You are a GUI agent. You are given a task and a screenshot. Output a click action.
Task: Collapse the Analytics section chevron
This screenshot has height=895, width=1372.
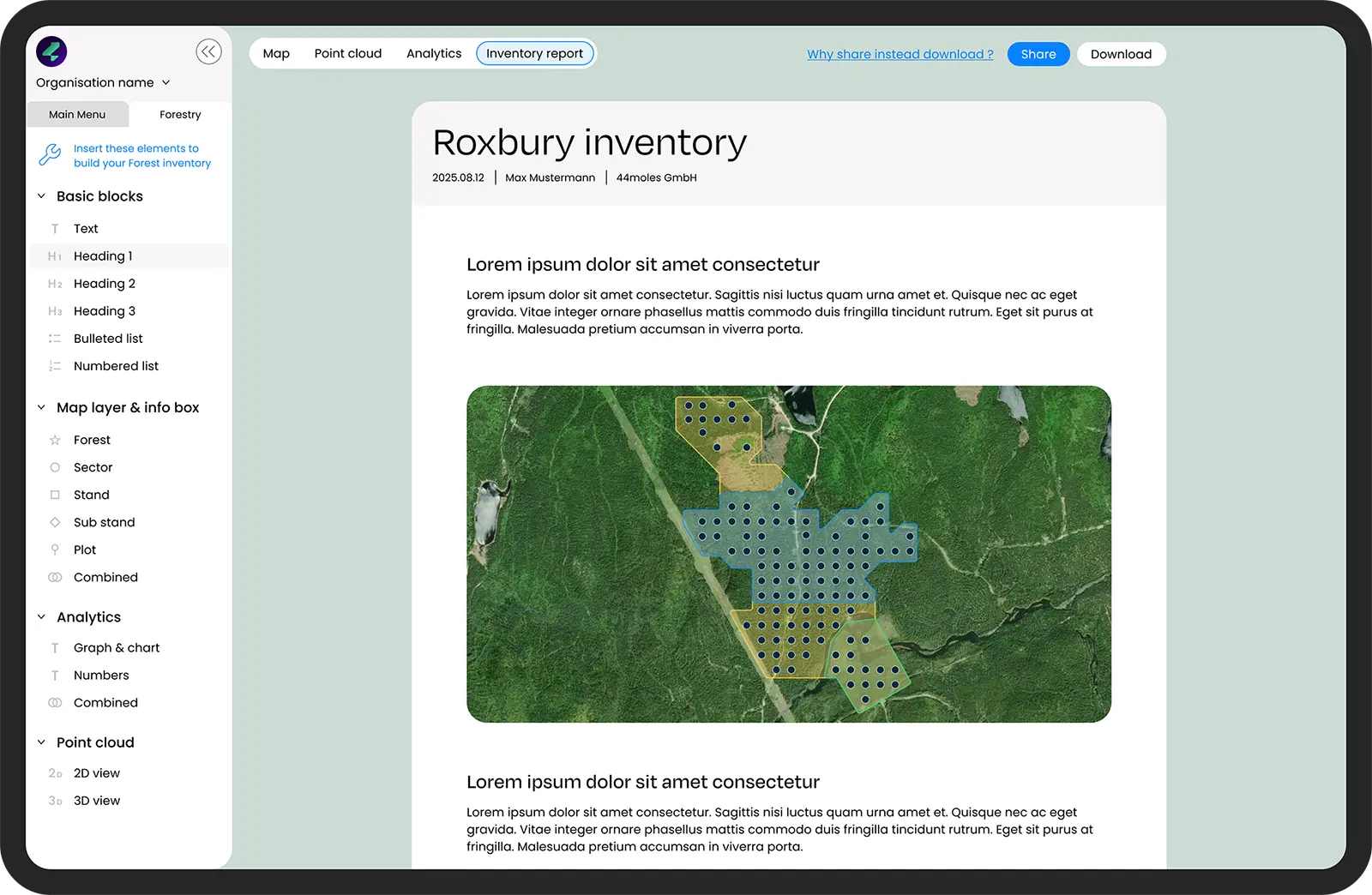(41, 617)
